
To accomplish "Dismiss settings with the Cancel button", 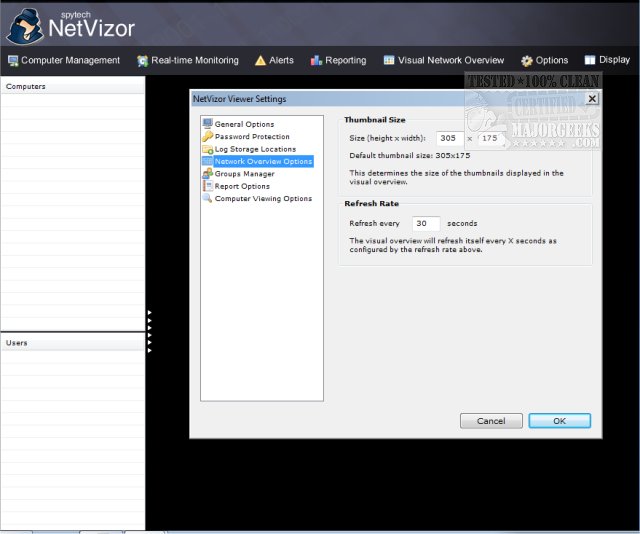I will tap(491, 421).
